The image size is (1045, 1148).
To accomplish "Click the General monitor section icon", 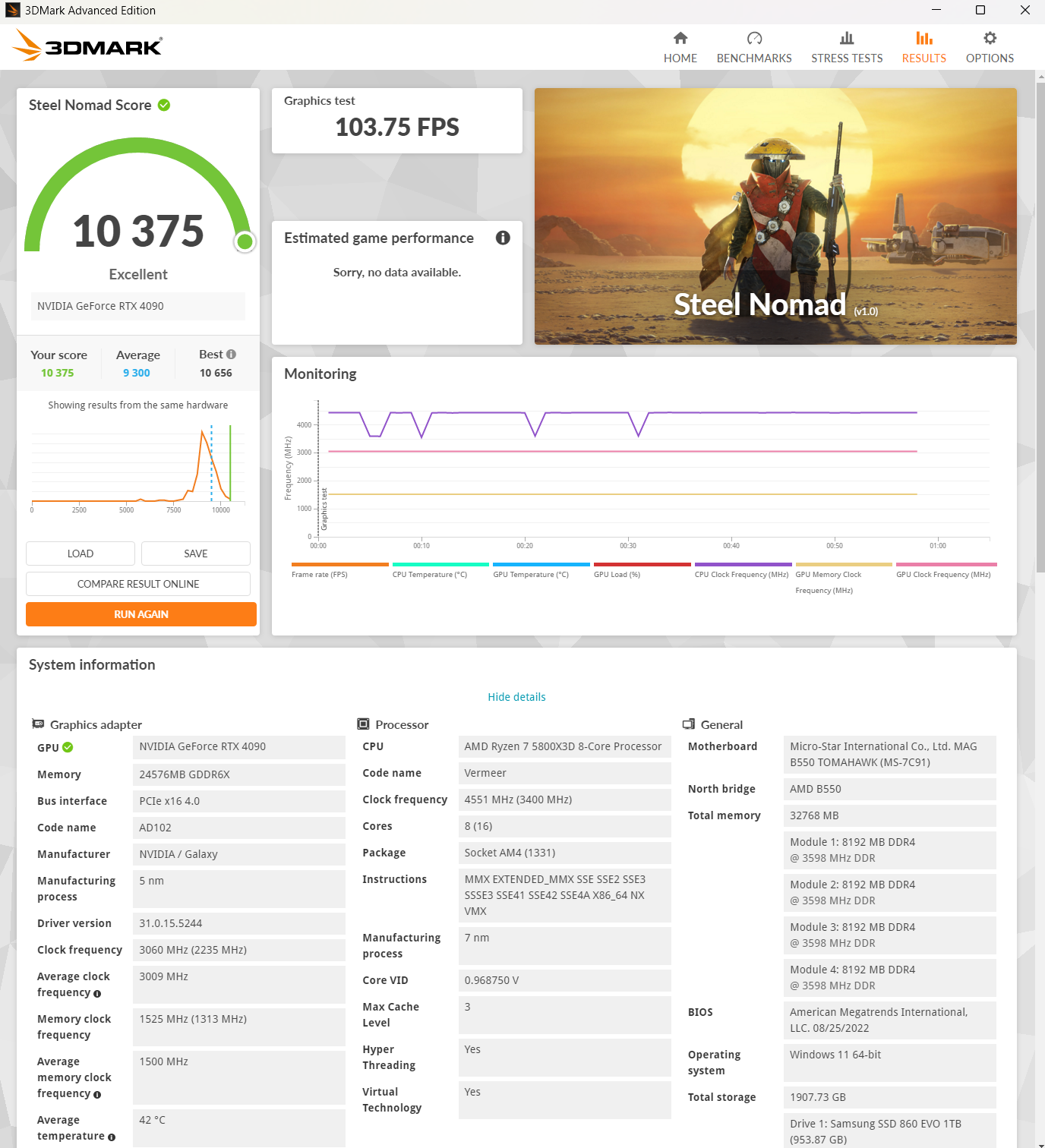I will pyautogui.click(x=689, y=724).
